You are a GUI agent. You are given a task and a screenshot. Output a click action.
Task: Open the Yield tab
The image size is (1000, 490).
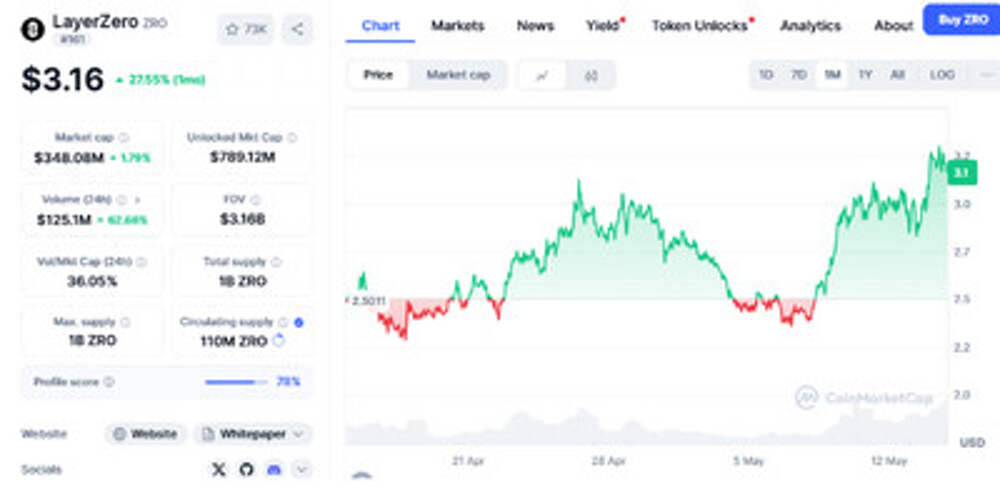click(x=603, y=26)
